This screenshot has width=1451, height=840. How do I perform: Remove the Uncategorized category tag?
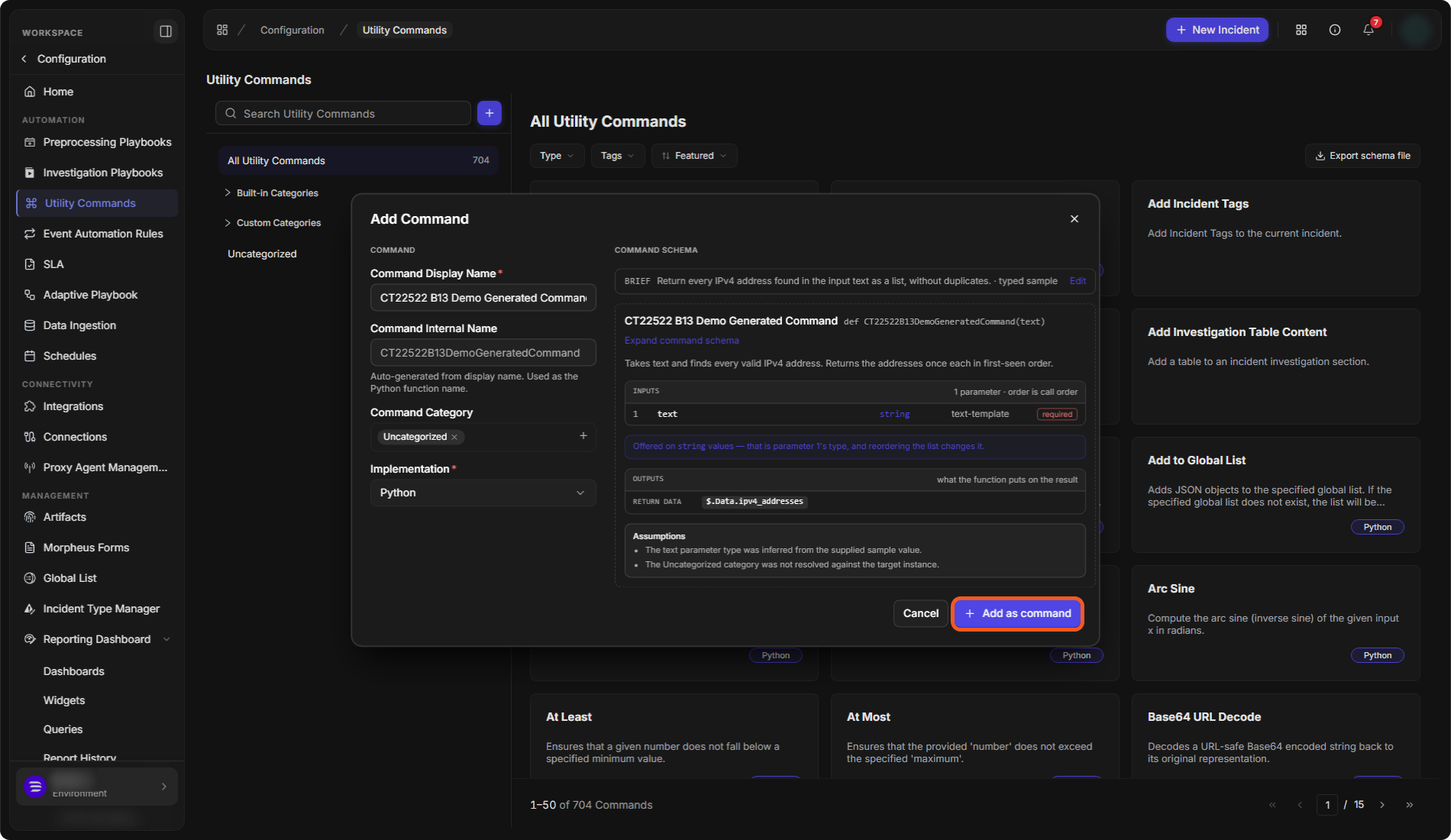point(454,437)
